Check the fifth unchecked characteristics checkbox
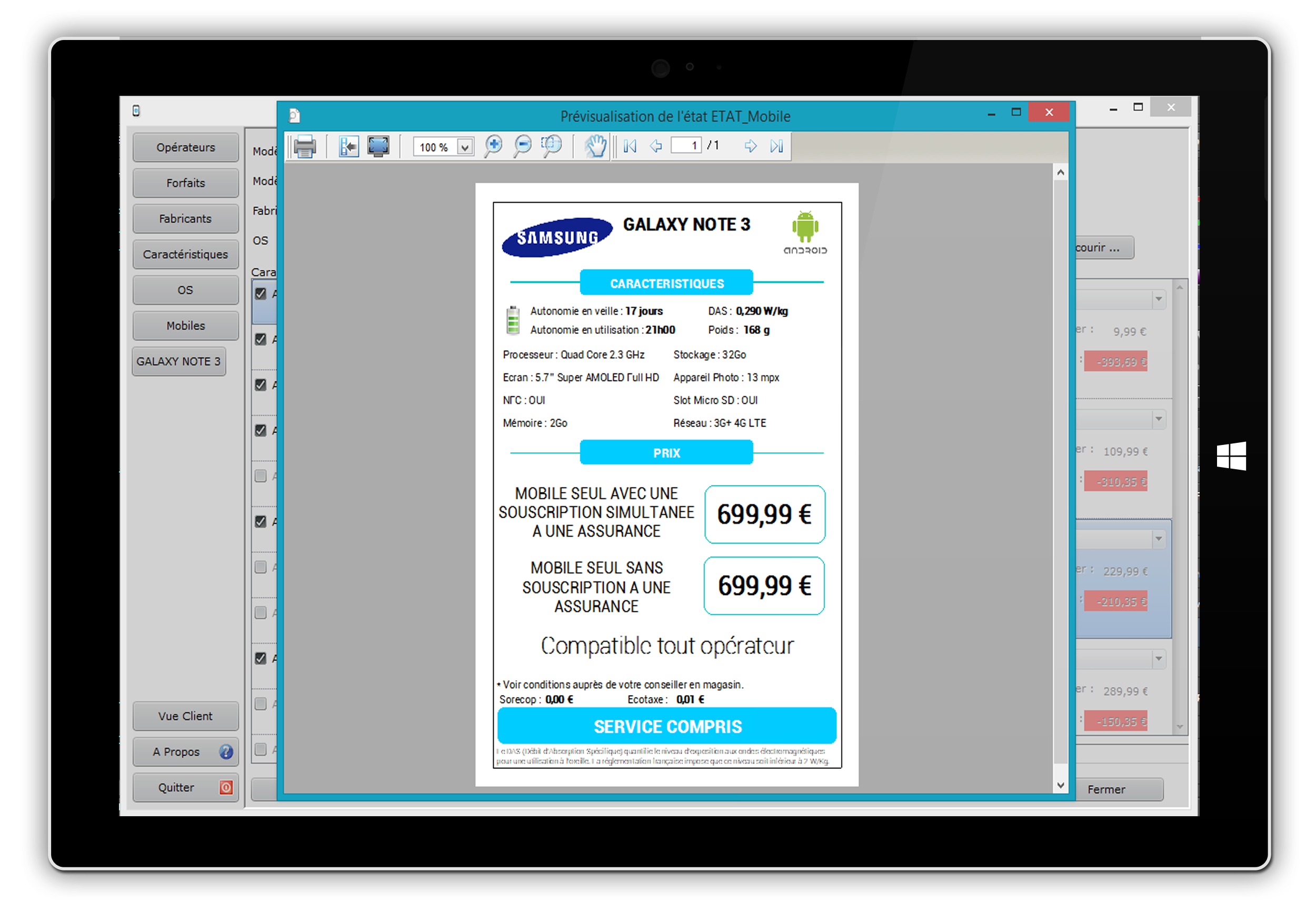Viewport: 1316px width, 921px height. click(x=261, y=477)
